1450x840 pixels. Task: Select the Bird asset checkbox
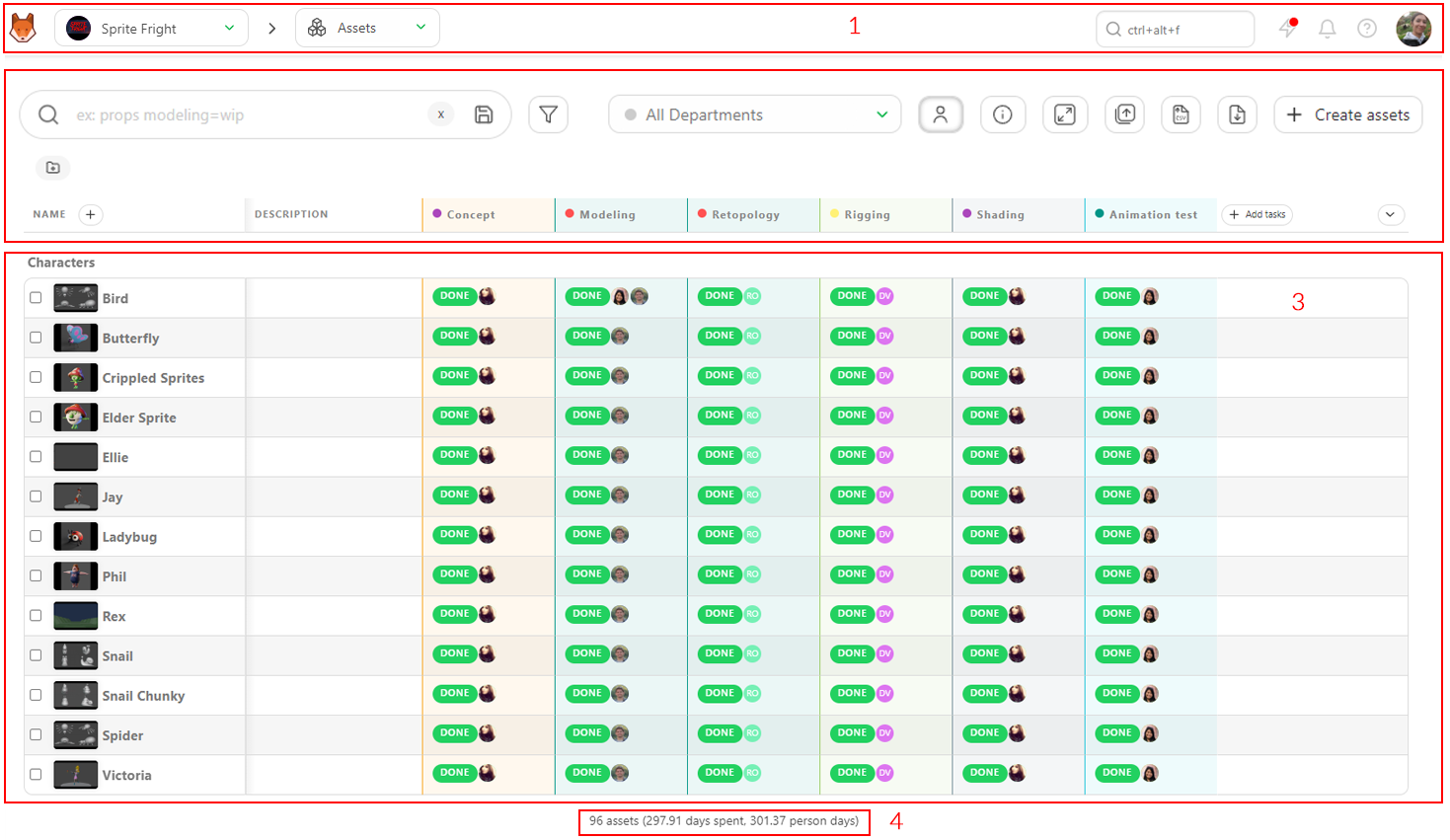(36, 297)
